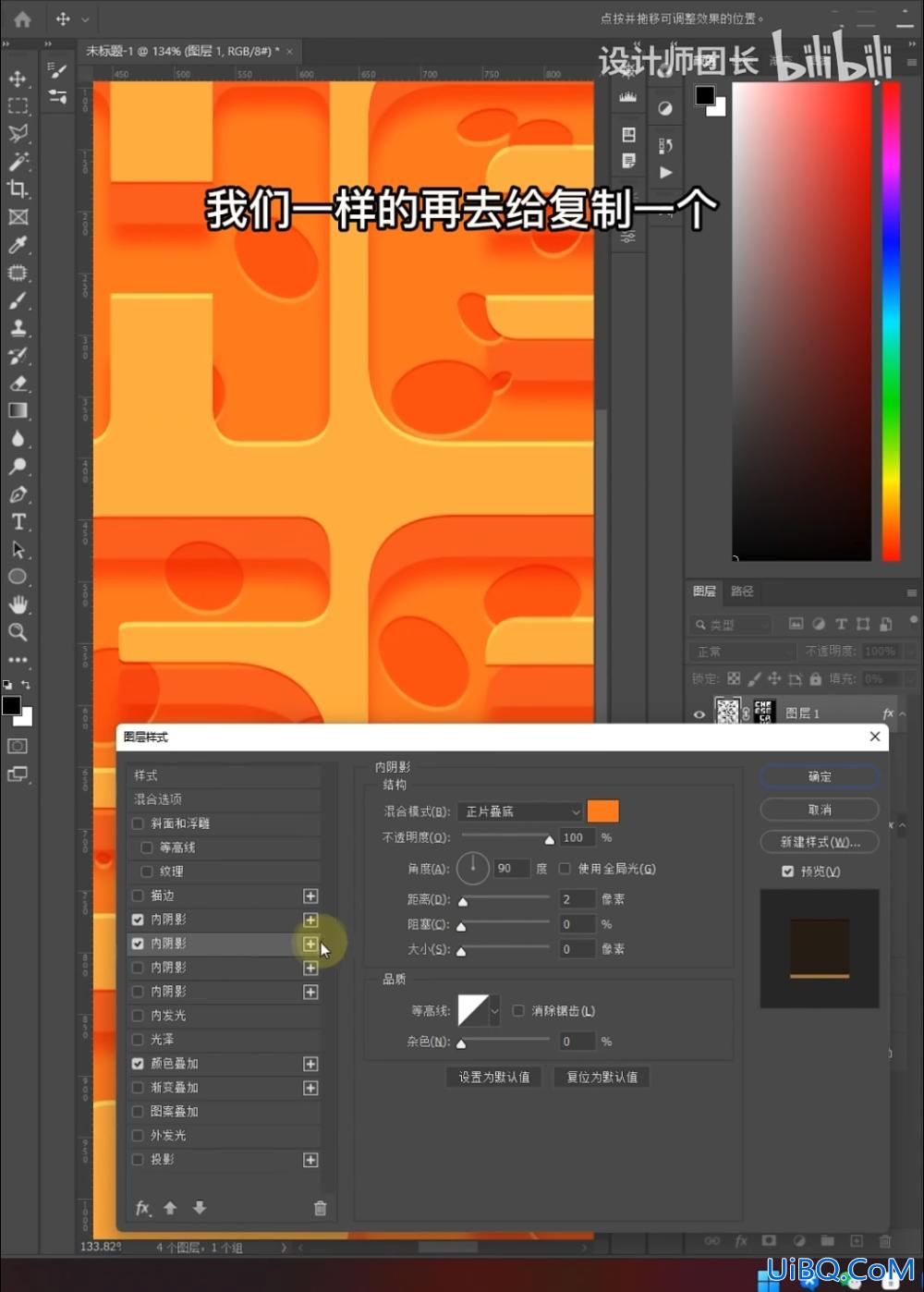The height and width of the screenshot is (1292, 924).
Task: Open the Layers panel menu icon
Action: [912, 592]
